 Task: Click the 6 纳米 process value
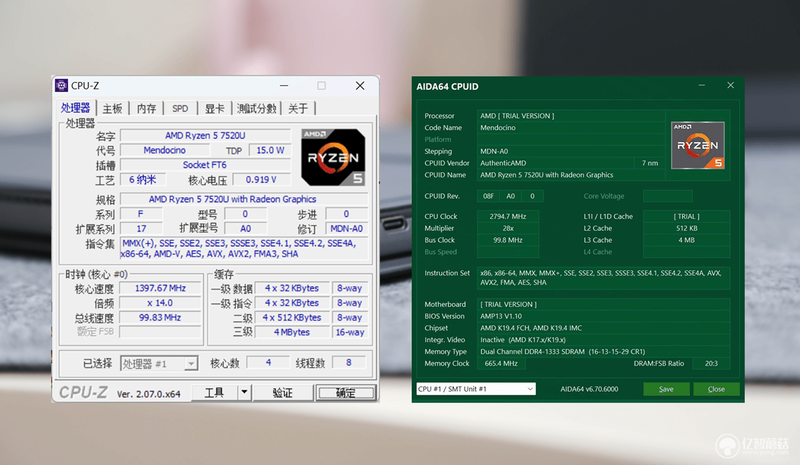coord(142,180)
